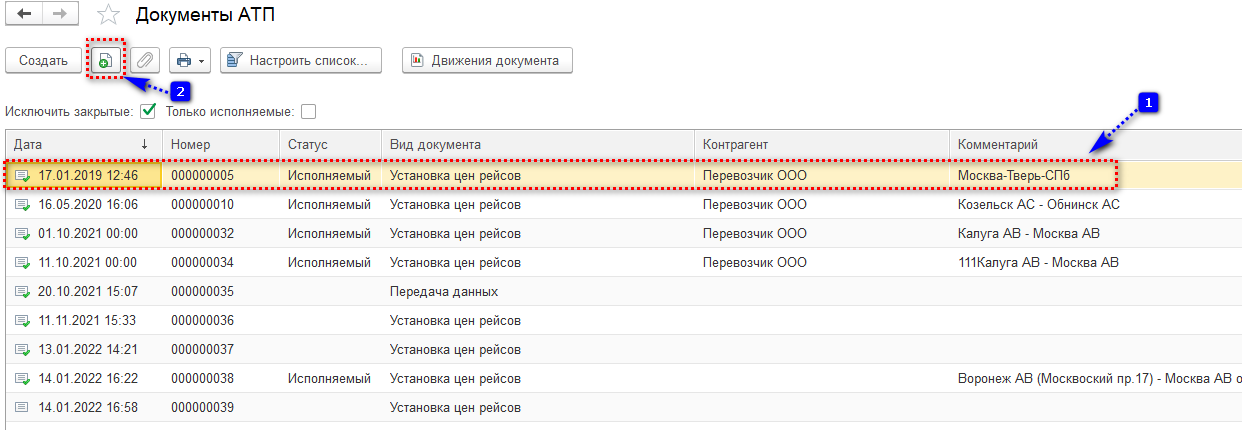Open Движения документа report
Screen dimensions: 1242x430
pos(486,61)
